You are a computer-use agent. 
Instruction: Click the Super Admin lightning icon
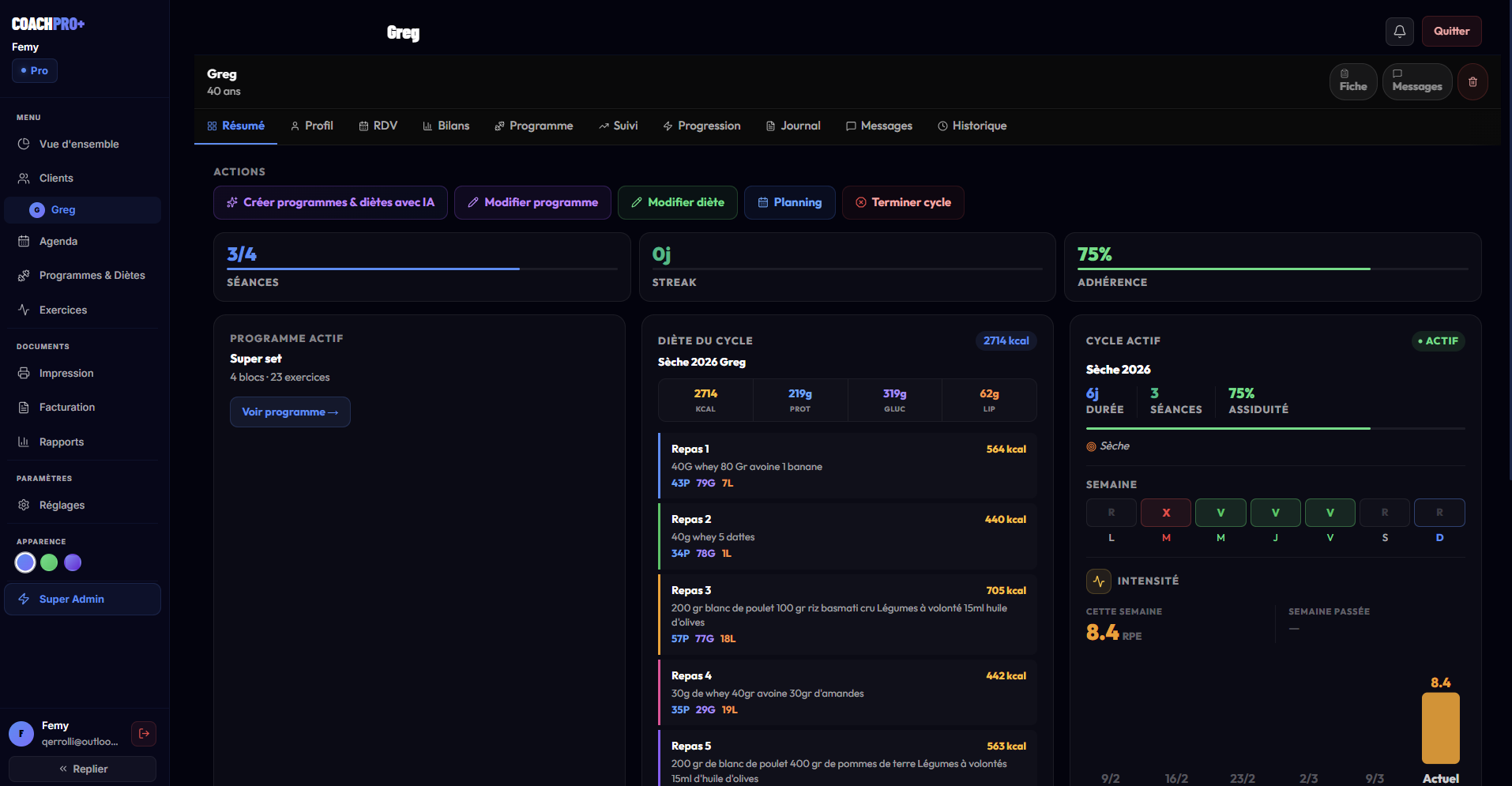pyautogui.click(x=24, y=600)
